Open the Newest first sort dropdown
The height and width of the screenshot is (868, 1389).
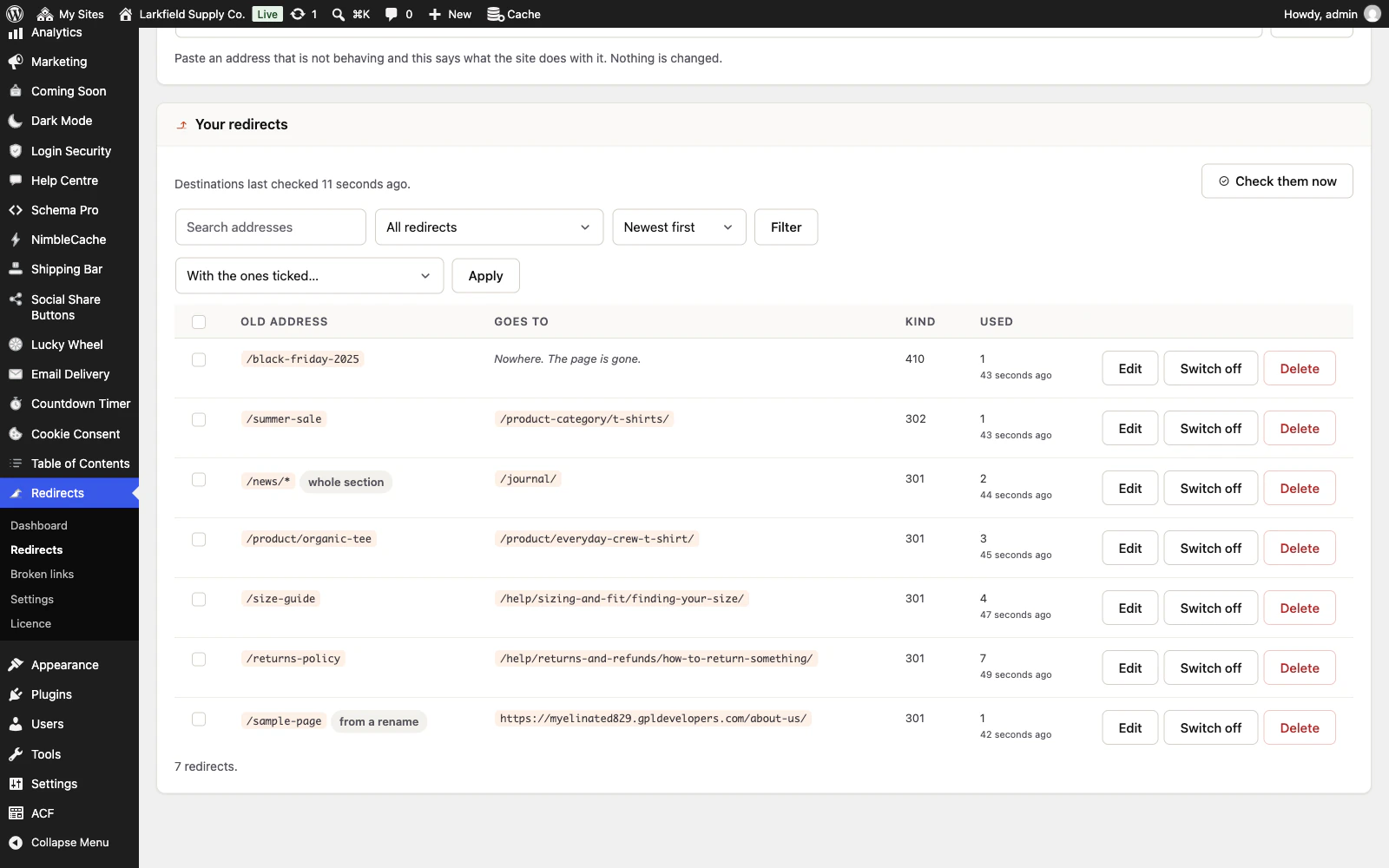click(x=679, y=227)
